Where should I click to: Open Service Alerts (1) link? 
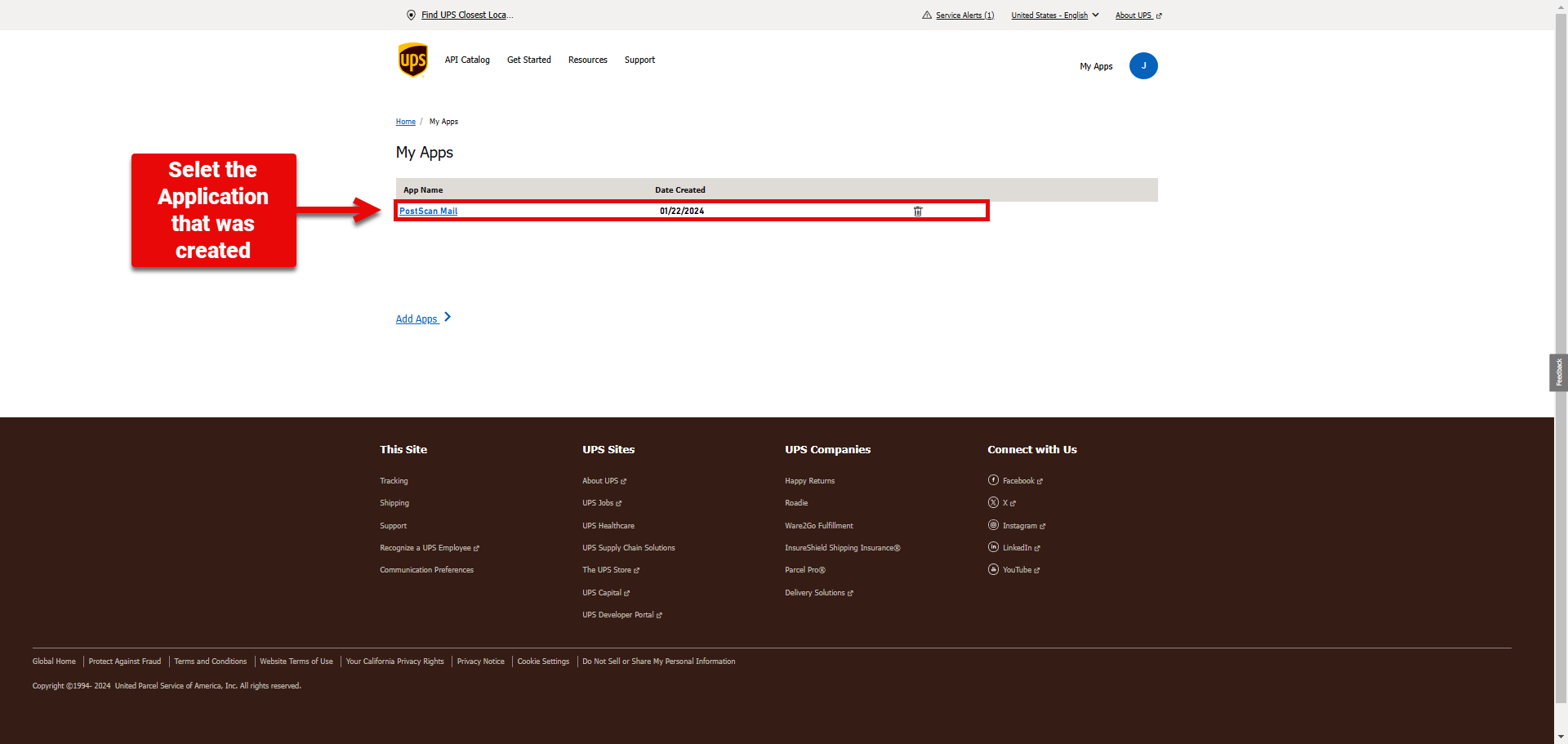(964, 15)
